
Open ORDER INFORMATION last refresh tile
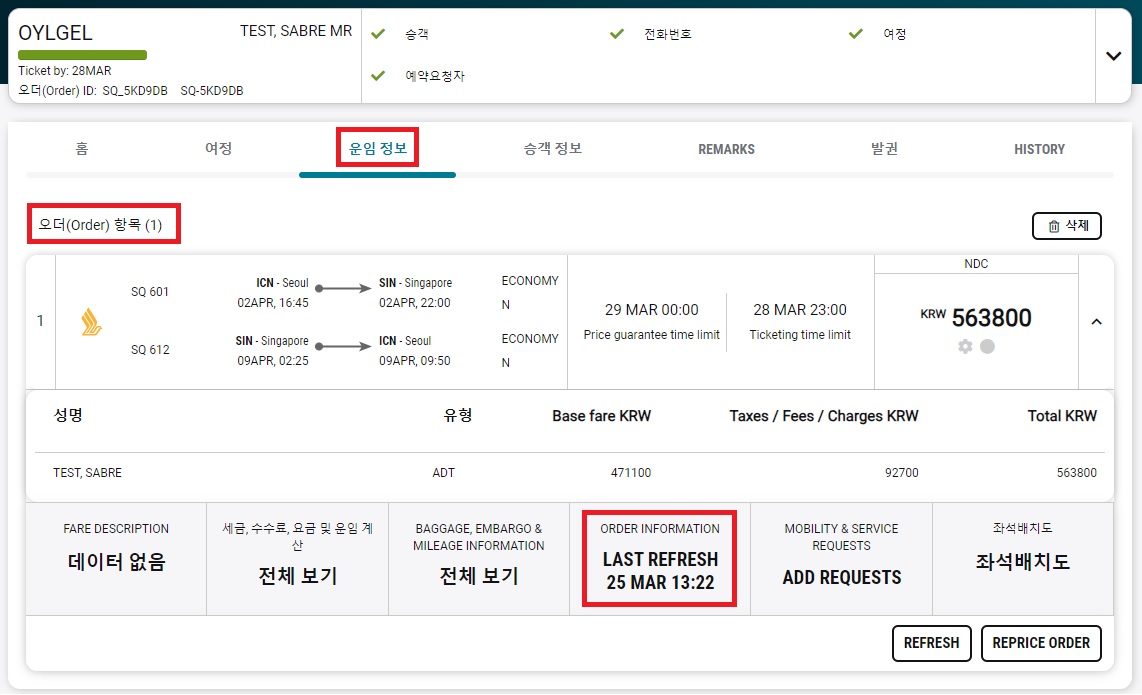pyautogui.click(x=660, y=559)
